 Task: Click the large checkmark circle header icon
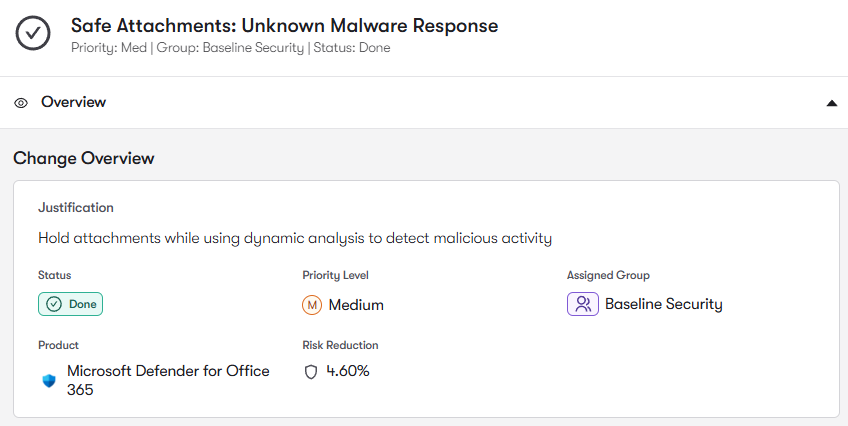tap(33, 33)
